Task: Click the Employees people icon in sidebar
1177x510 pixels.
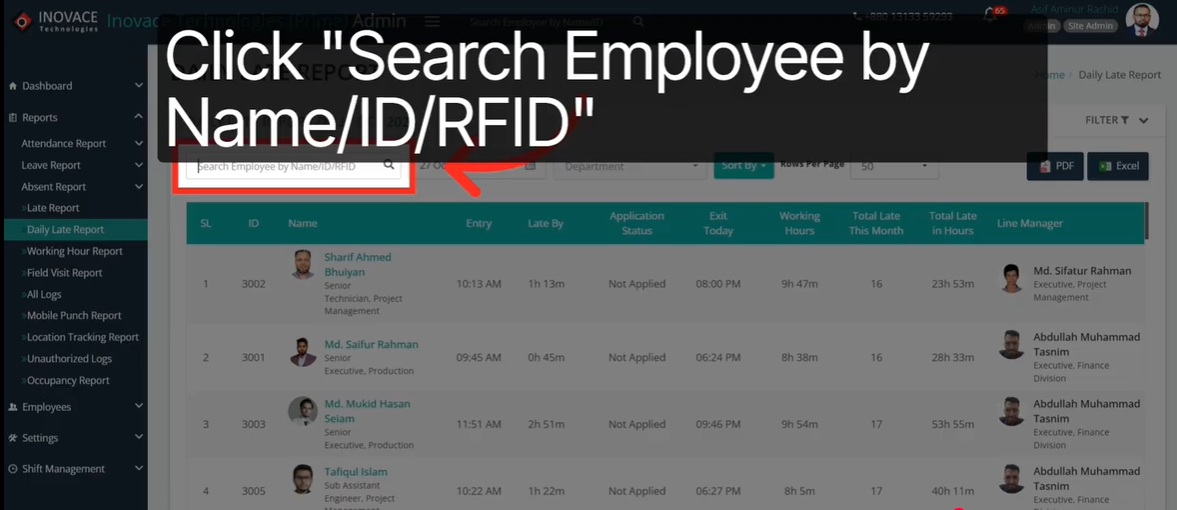Action: click(x=13, y=407)
